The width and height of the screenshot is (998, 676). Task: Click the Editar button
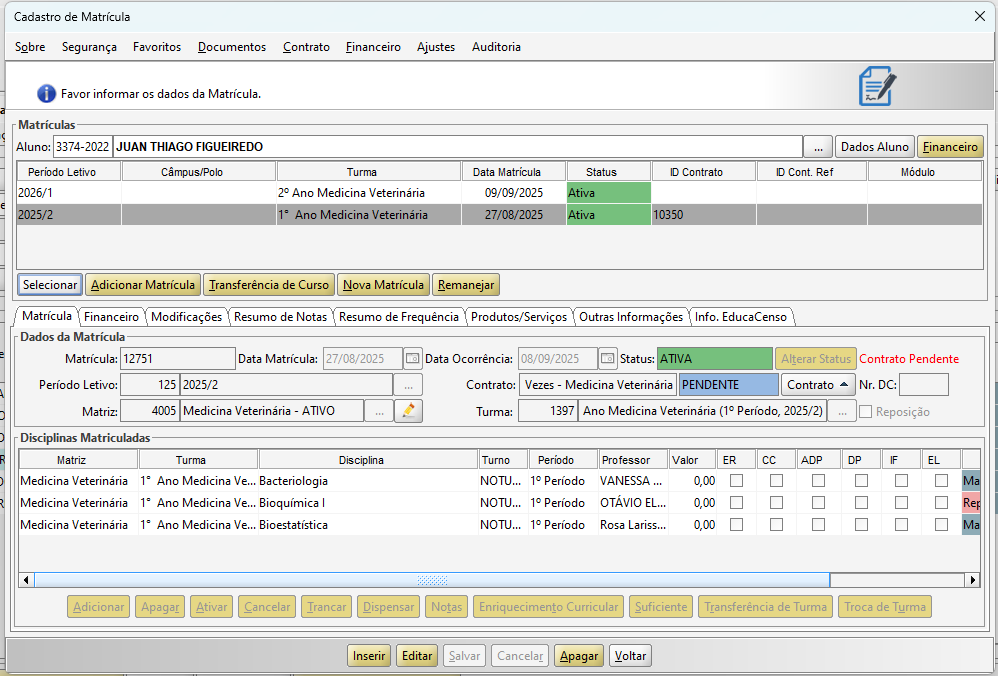(417, 656)
